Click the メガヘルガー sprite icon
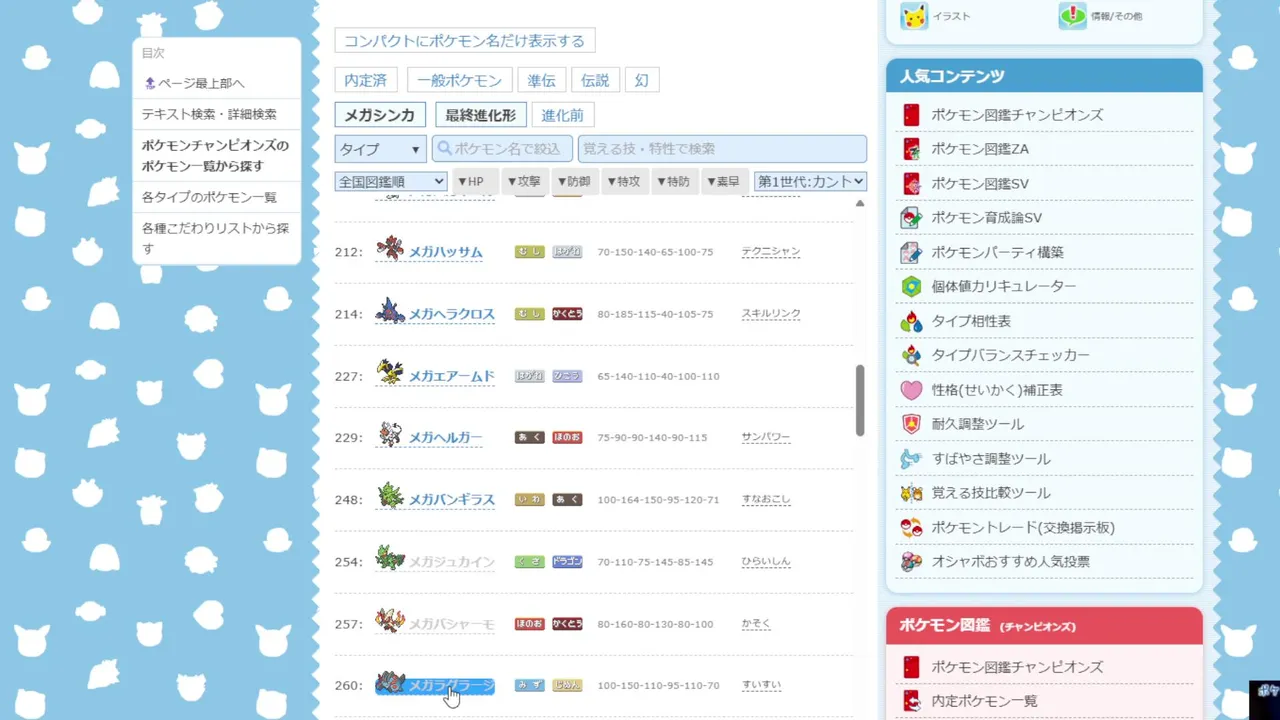 click(390, 436)
